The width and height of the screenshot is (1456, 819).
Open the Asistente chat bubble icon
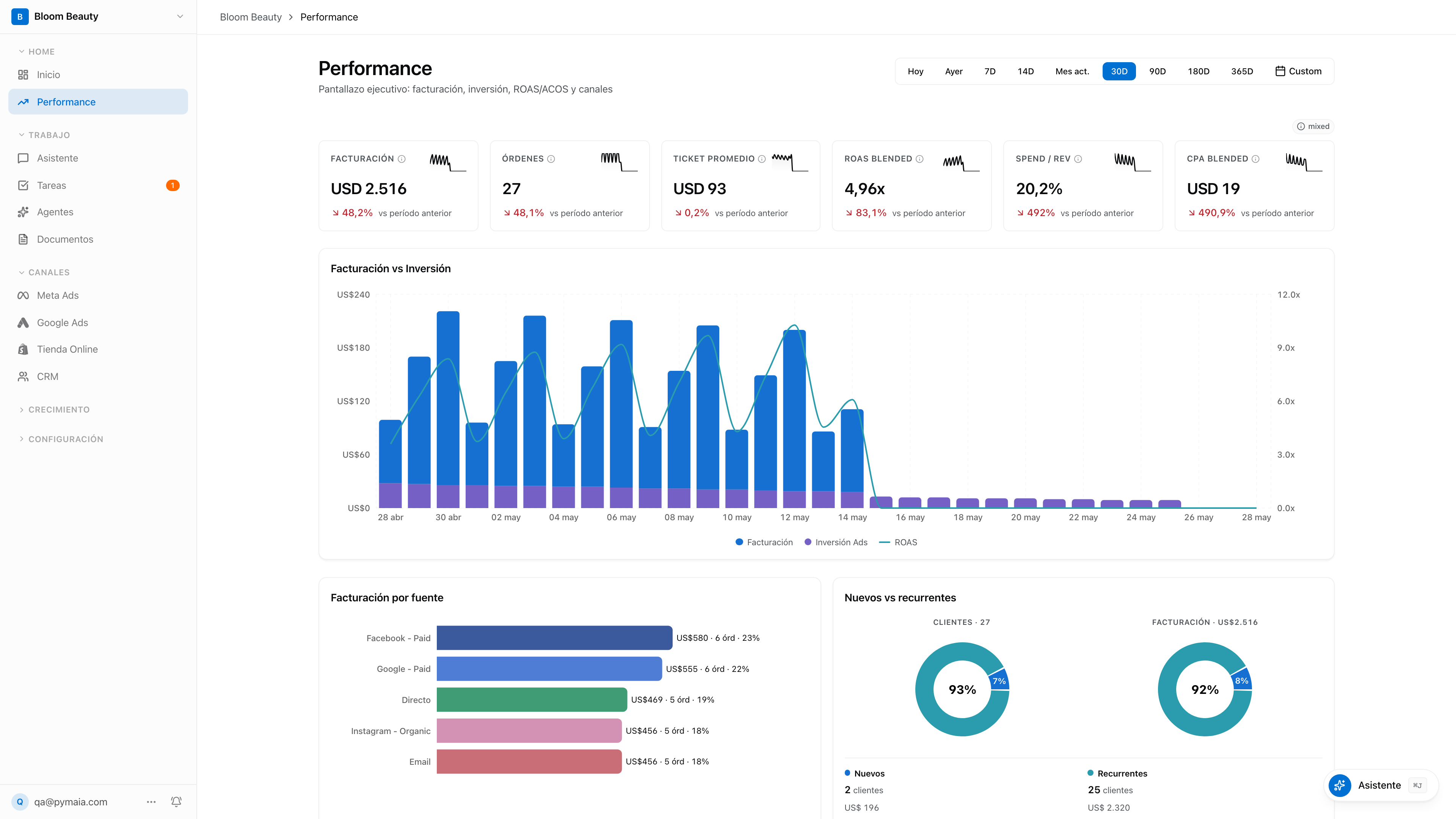point(23,158)
